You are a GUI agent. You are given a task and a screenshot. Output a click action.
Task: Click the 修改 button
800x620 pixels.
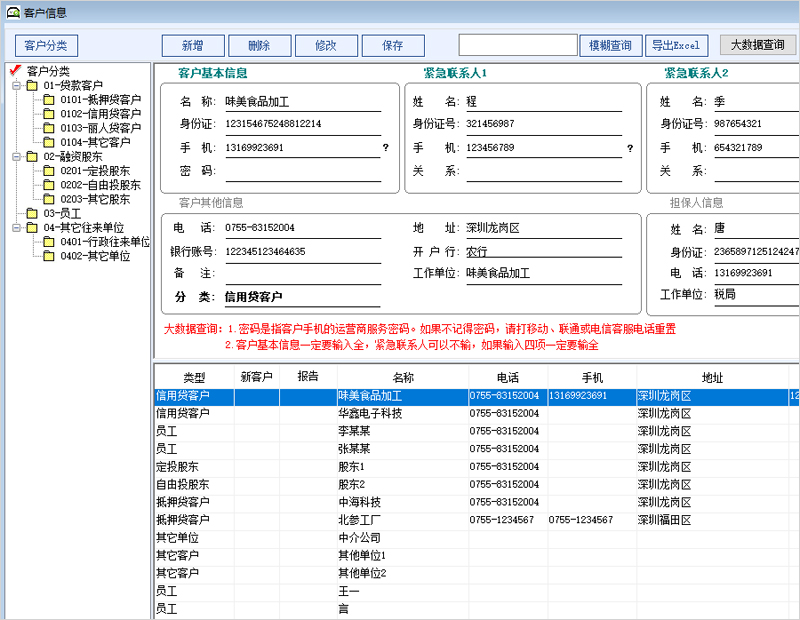click(327, 45)
